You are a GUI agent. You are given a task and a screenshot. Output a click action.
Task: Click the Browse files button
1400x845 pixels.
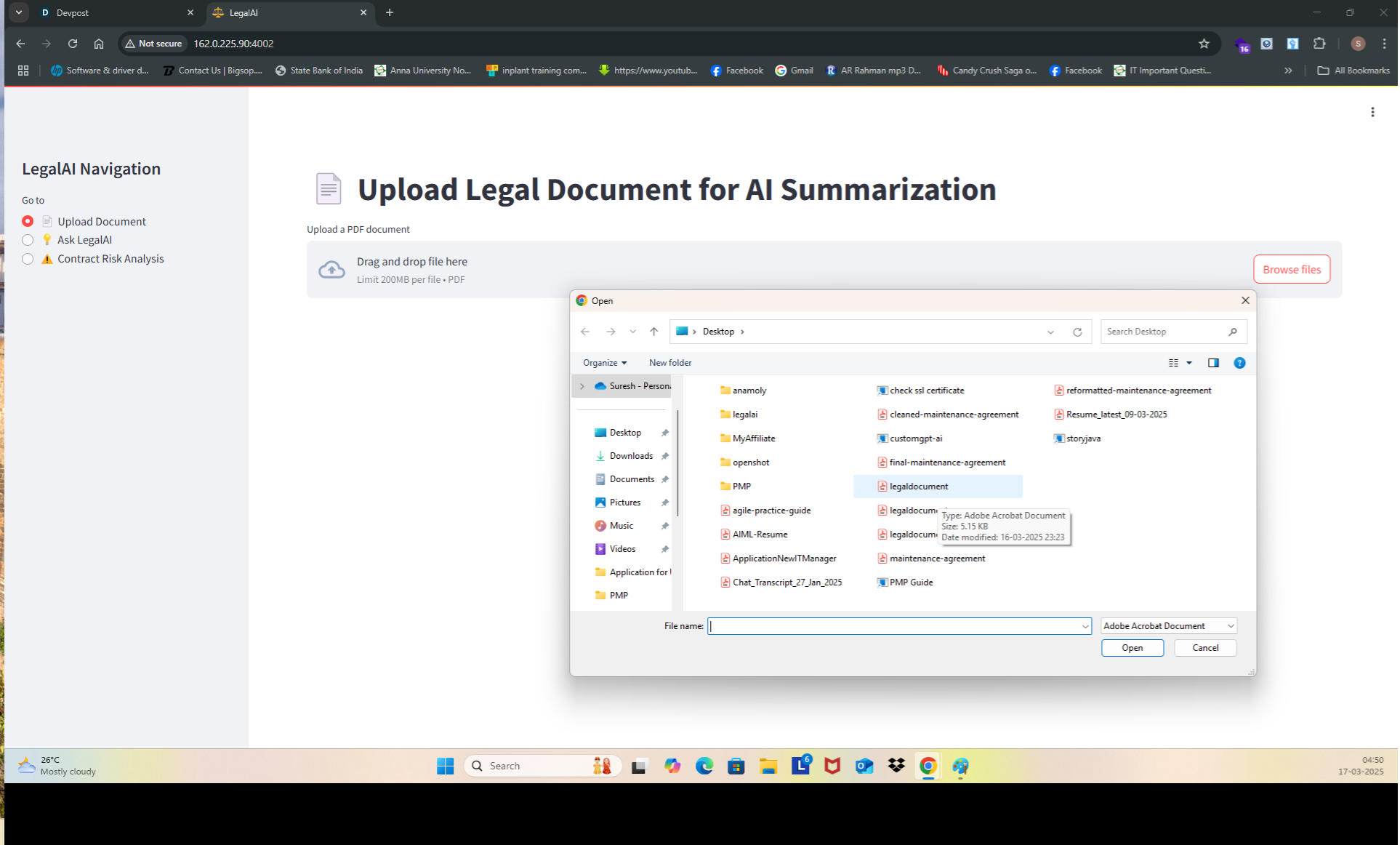(x=1291, y=269)
